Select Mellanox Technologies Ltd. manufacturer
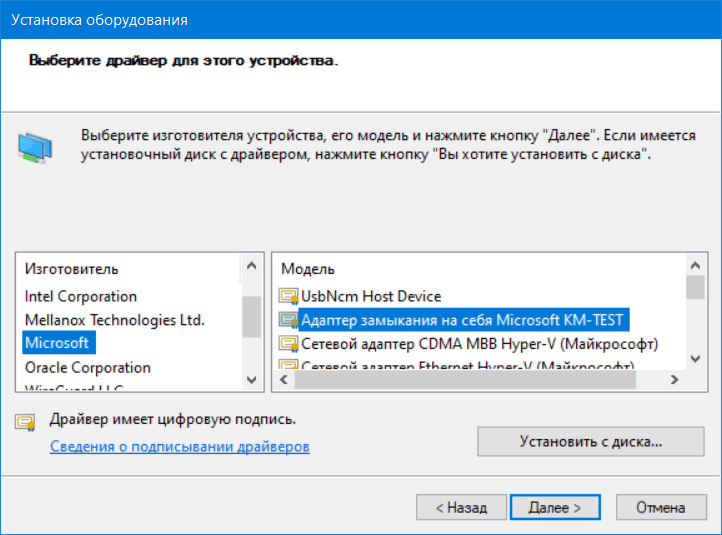Screen dimensions: 722x535 114,320
